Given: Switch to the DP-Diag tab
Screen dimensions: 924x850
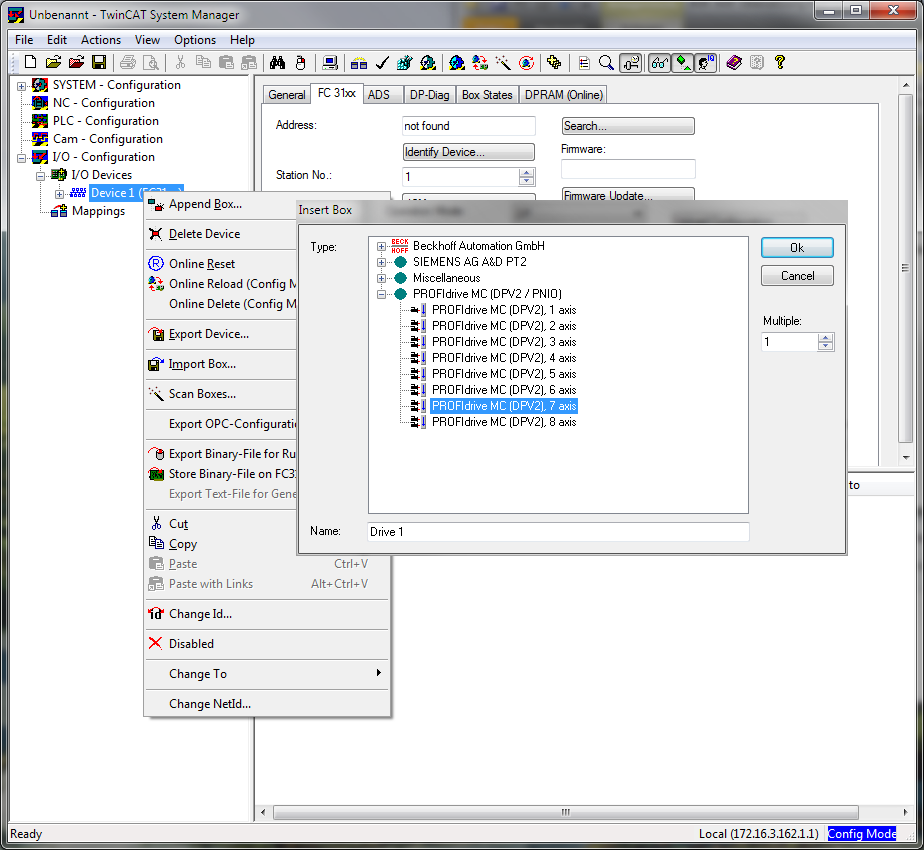Looking at the screenshot, I should point(430,95).
